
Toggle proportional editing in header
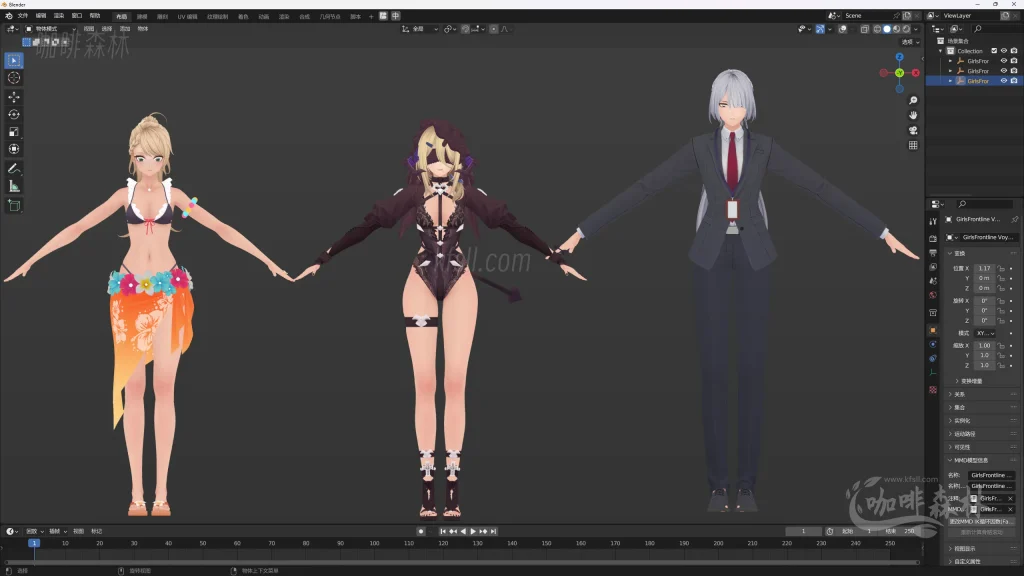click(x=494, y=29)
